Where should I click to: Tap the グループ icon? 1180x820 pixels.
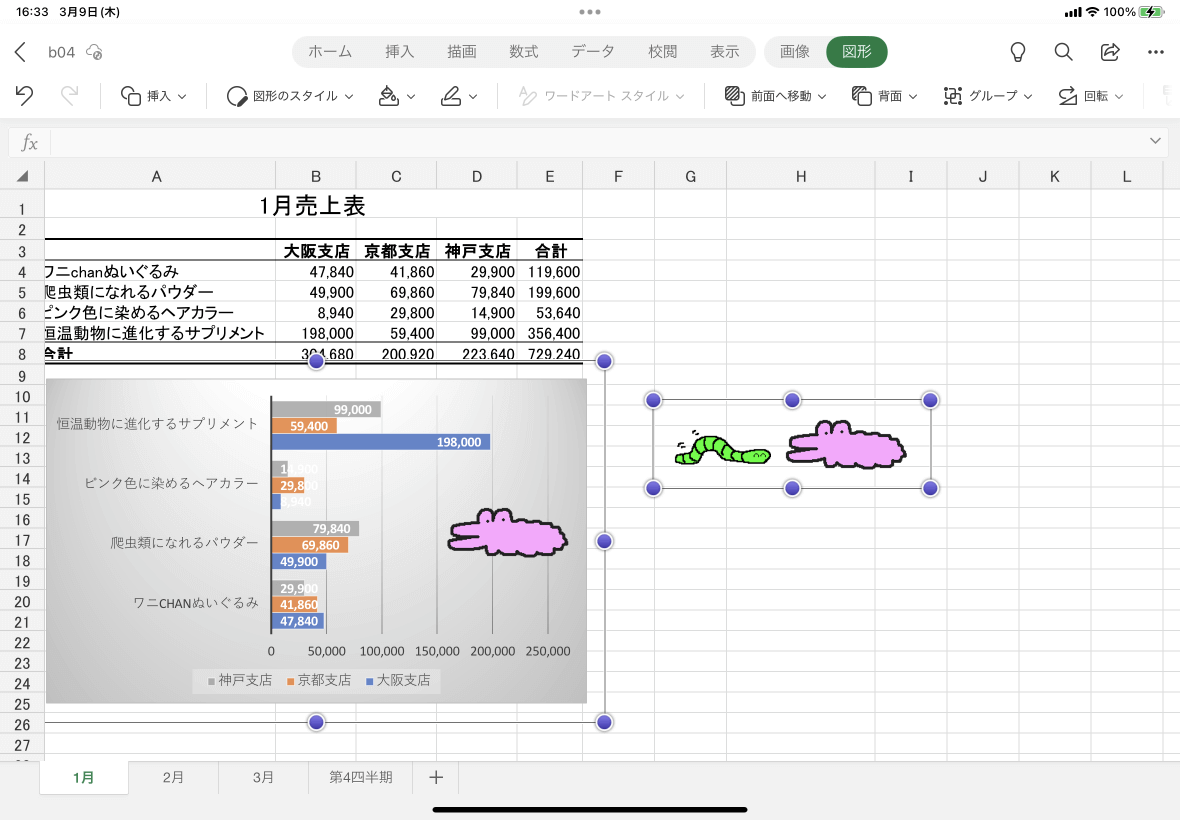(x=953, y=96)
